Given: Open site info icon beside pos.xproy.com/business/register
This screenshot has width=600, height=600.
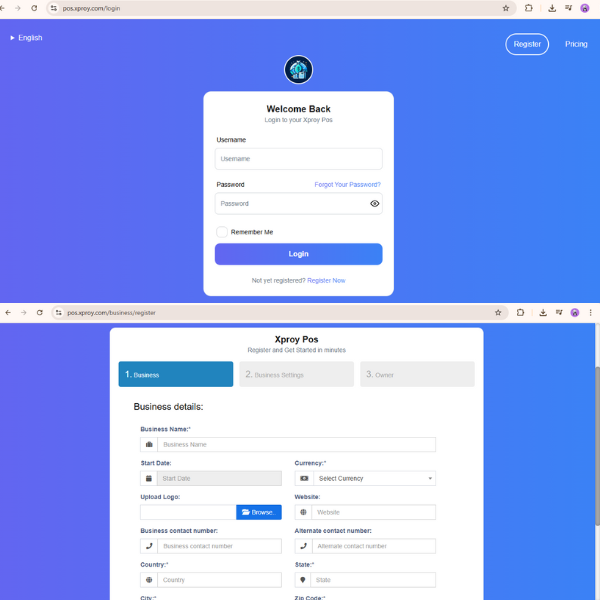Looking at the screenshot, I should pos(59,313).
